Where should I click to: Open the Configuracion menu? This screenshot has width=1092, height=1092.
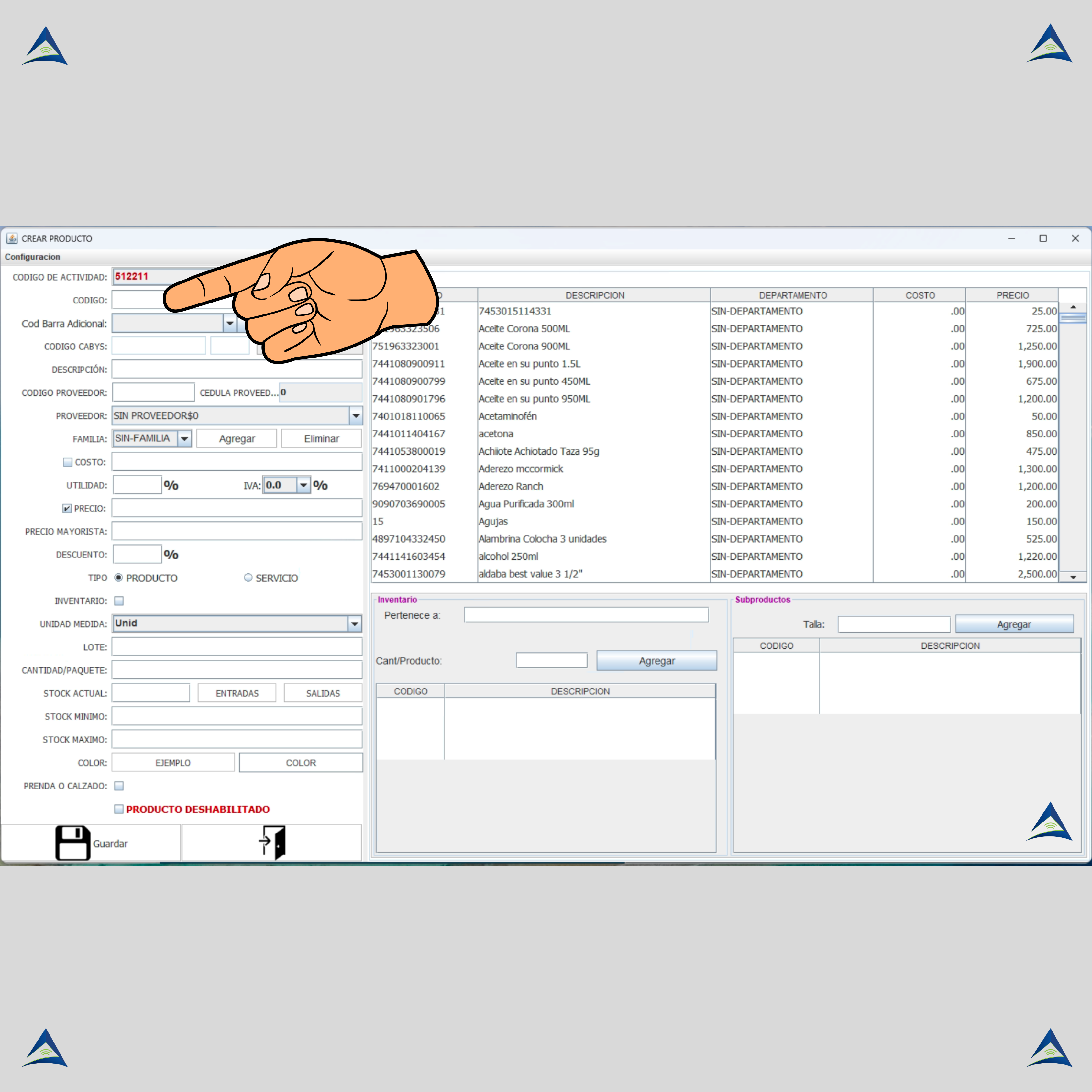click(x=32, y=257)
